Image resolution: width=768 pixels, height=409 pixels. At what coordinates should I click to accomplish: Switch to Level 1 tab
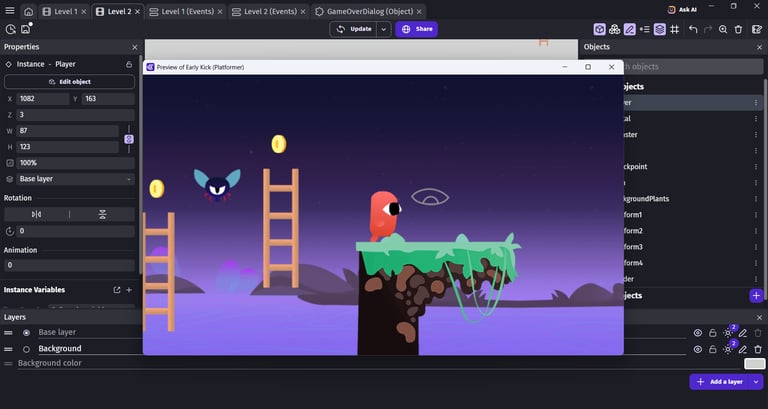coord(66,11)
